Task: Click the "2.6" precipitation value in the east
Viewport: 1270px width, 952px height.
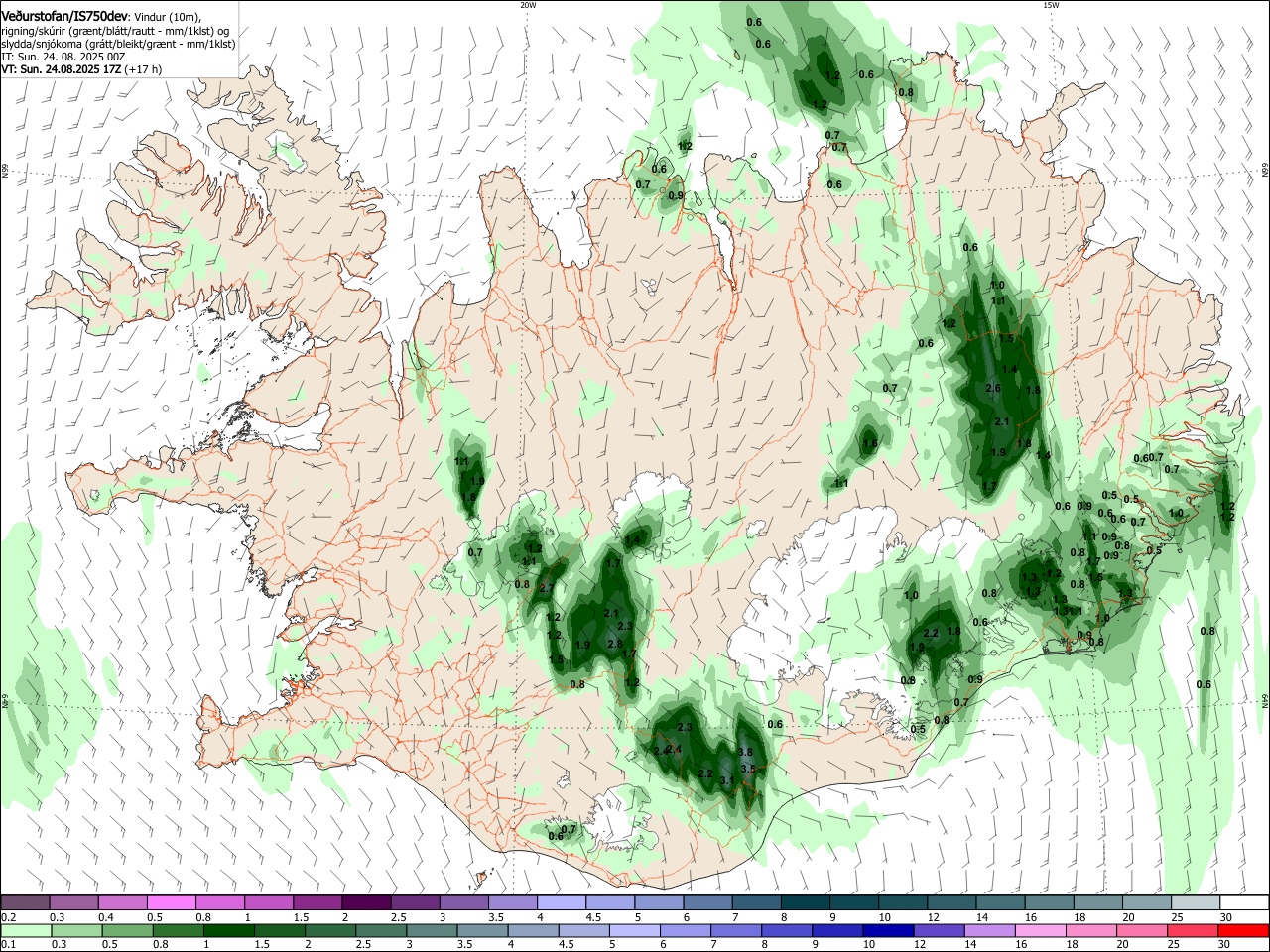Action: (x=993, y=389)
